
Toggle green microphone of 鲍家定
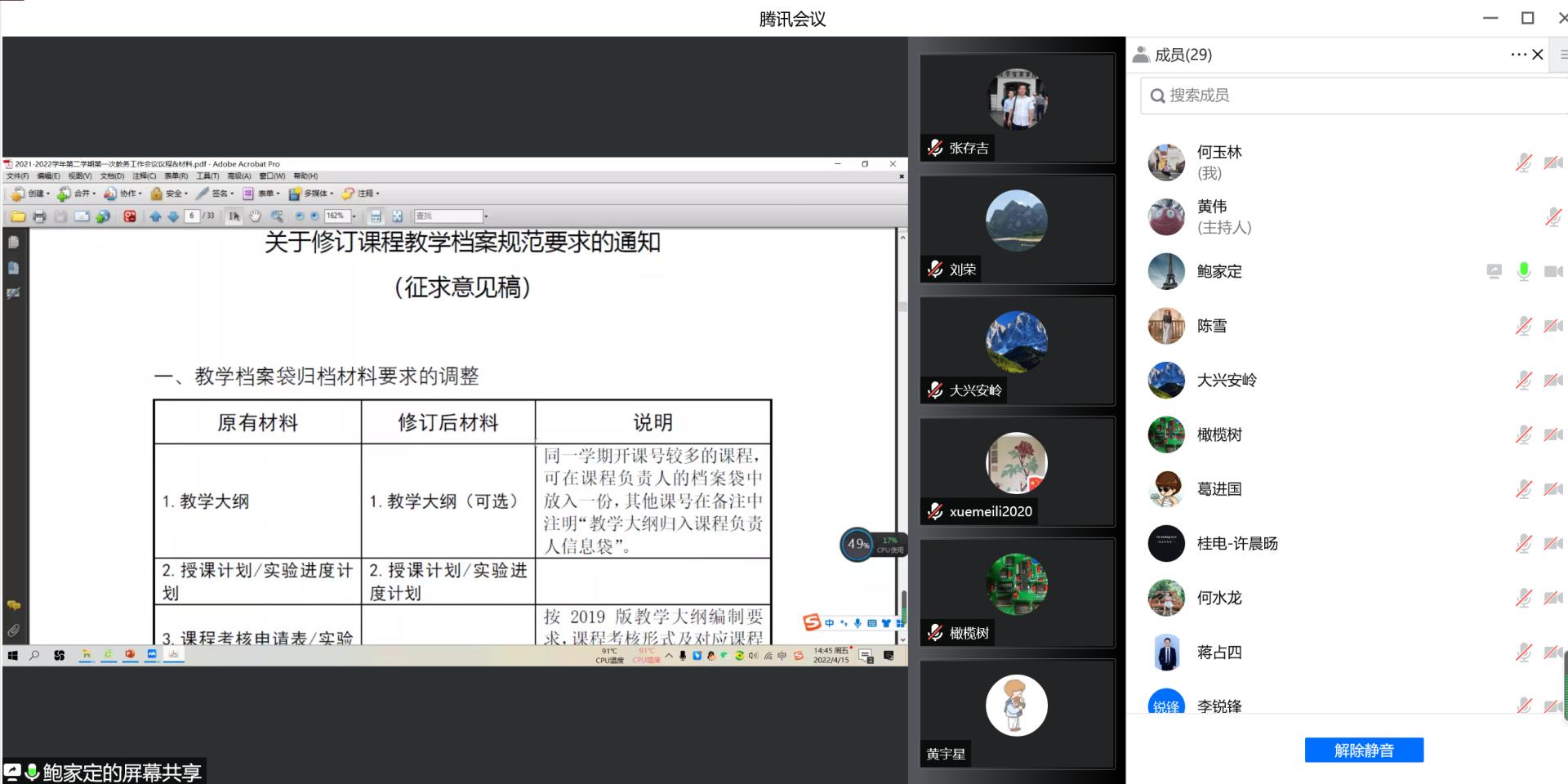[1523, 271]
